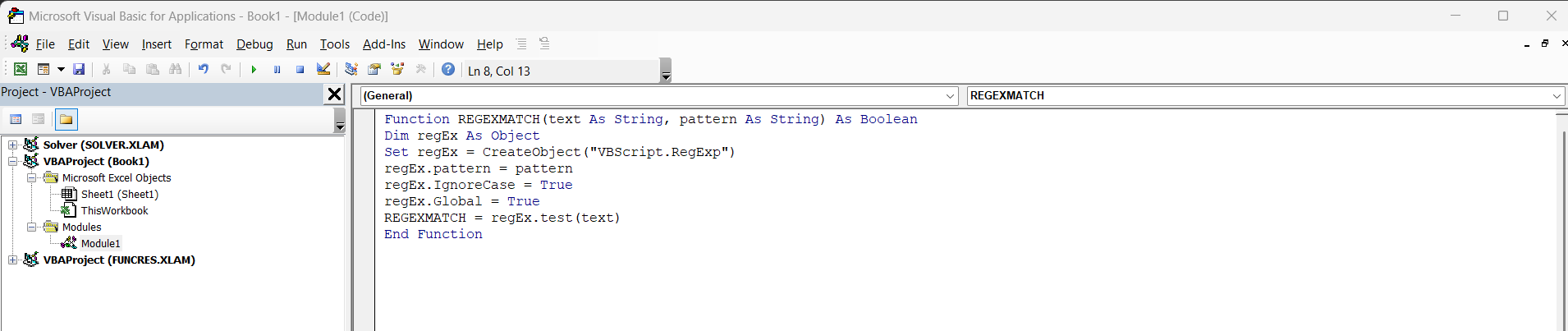This screenshot has height=331, width=1568.
Task: Open the View menu
Action: (115, 44)
